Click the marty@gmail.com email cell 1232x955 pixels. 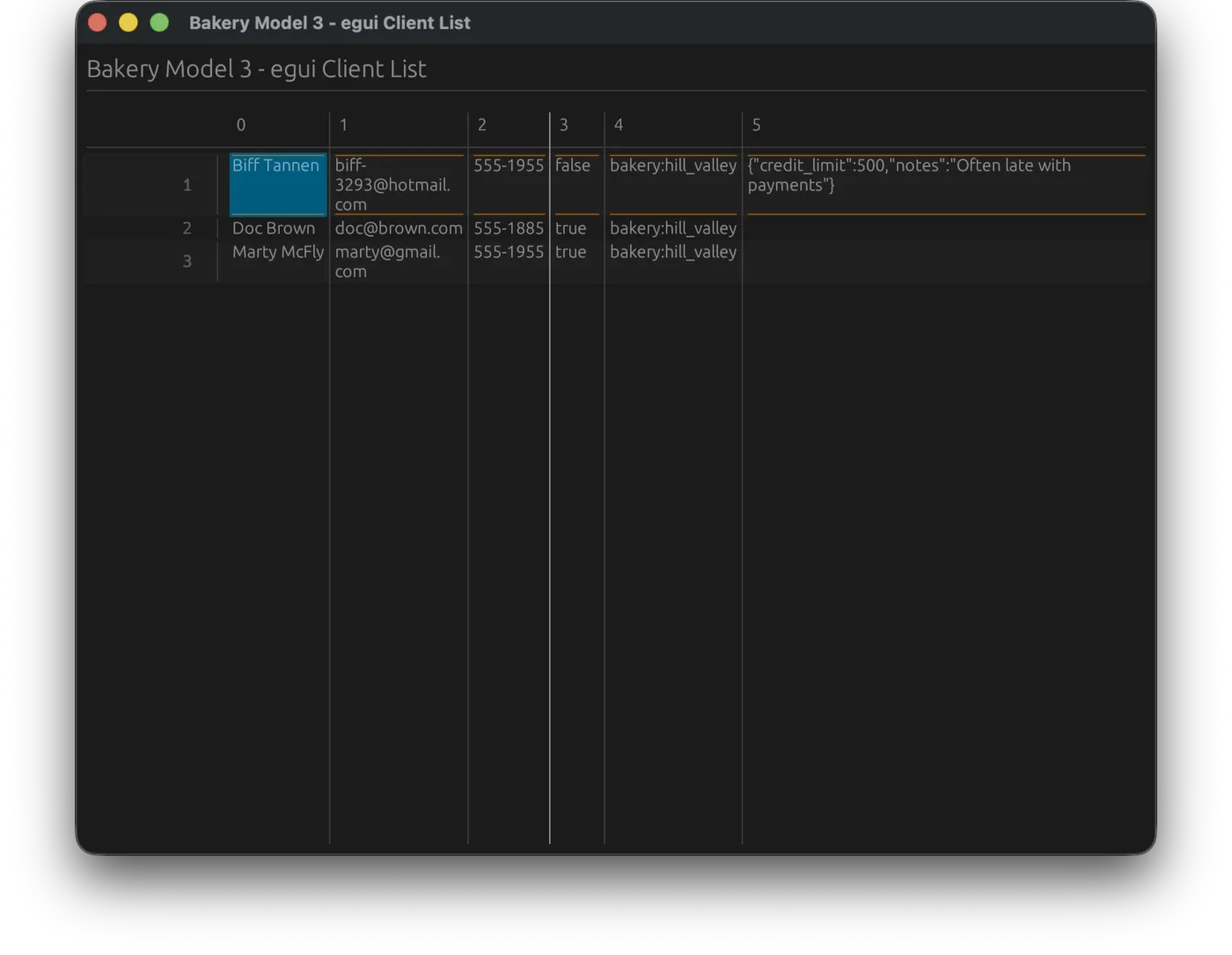coord(399,261)
